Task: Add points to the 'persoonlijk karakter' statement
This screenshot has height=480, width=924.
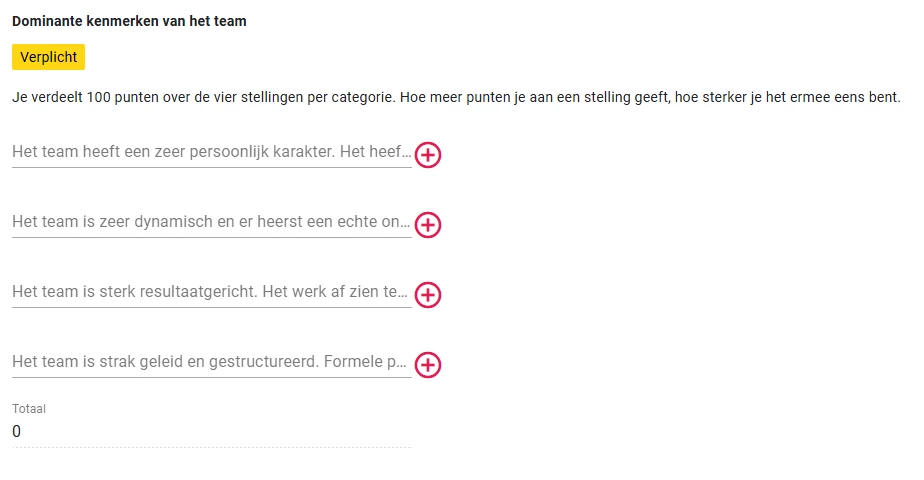Action: pos(428,155)
